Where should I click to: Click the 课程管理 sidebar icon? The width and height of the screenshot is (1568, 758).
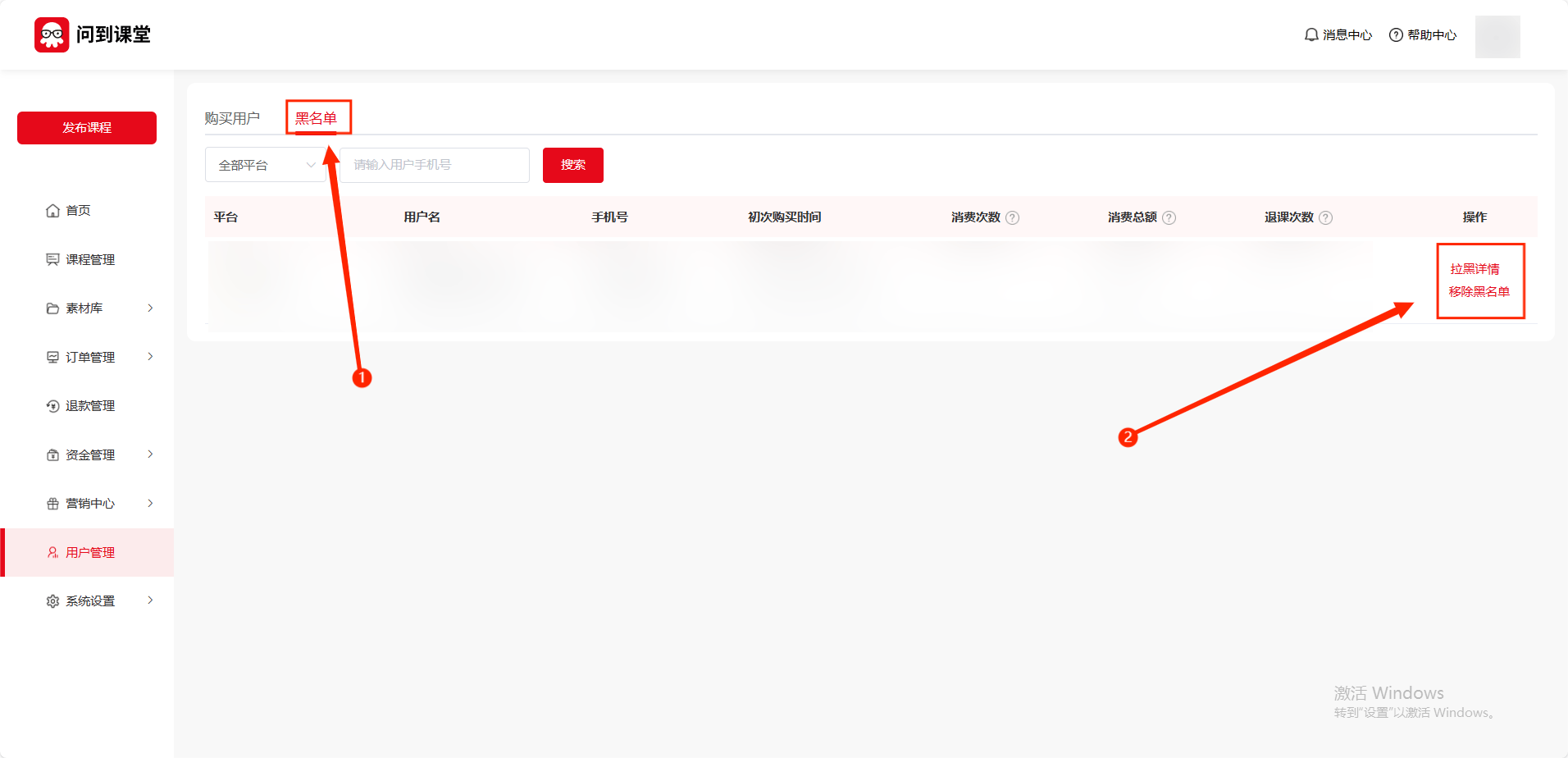tap(53, 259)
